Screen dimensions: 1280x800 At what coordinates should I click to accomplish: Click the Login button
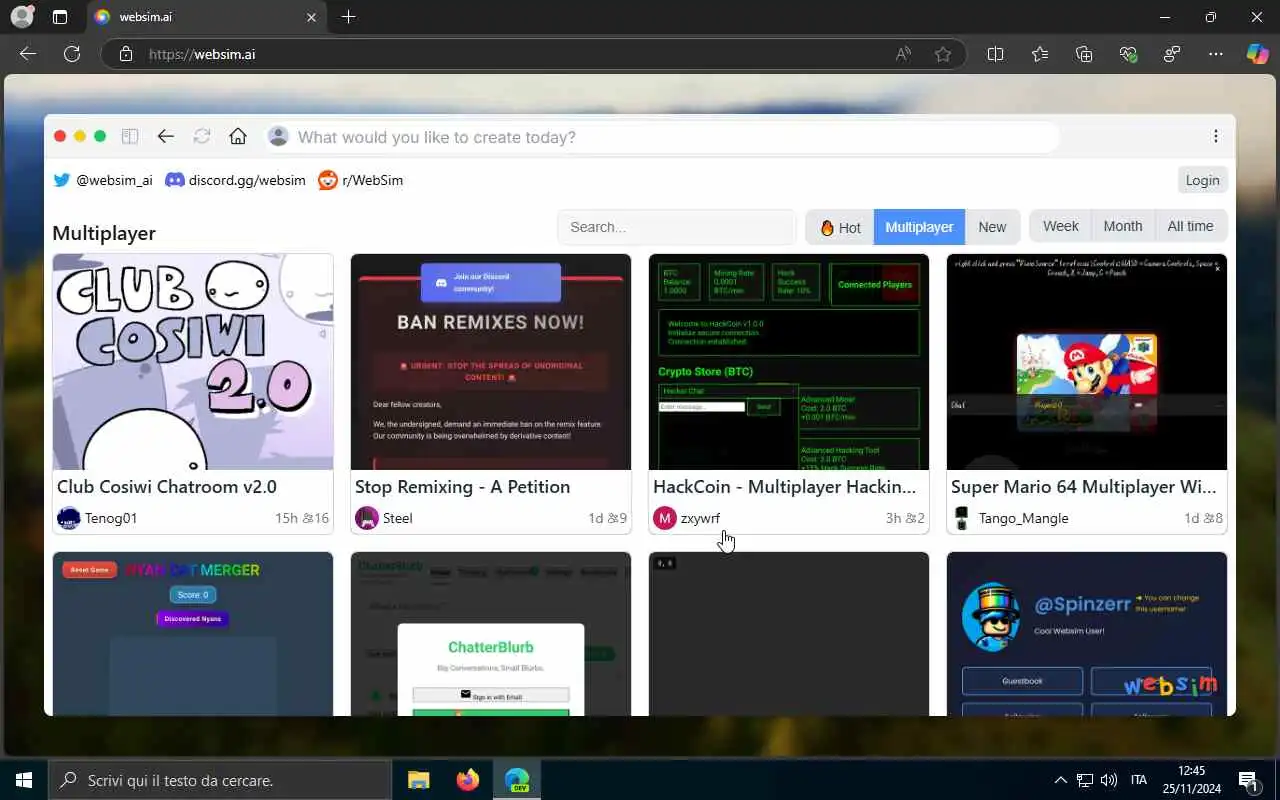[x=1202, y=180]
